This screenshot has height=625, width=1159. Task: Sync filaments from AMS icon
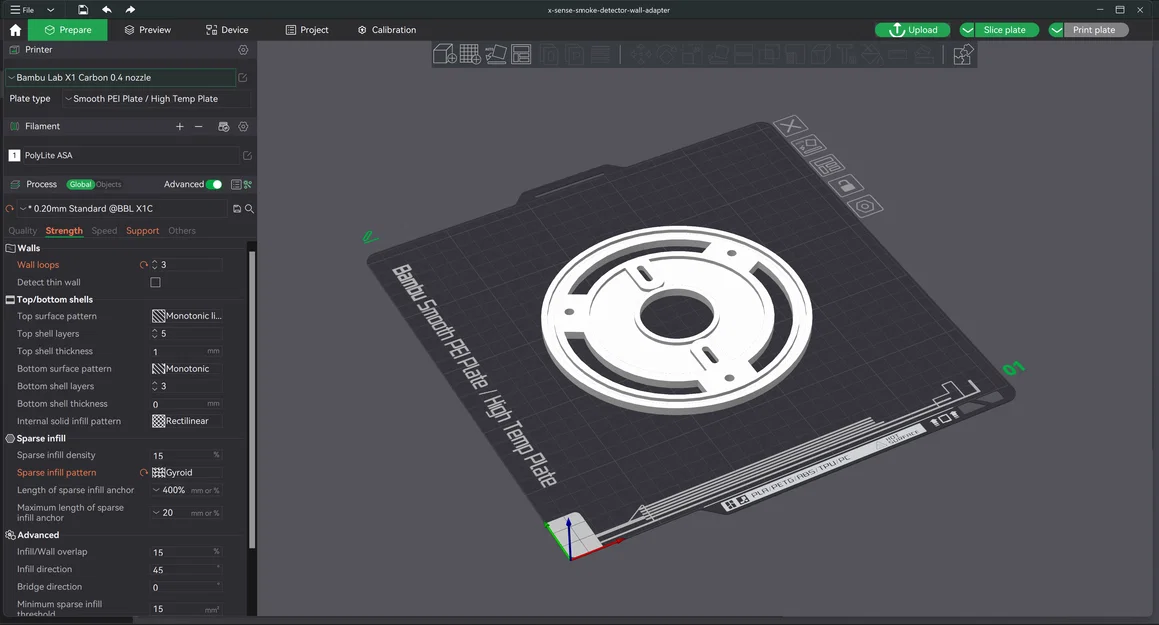click(x=223, y=126)
